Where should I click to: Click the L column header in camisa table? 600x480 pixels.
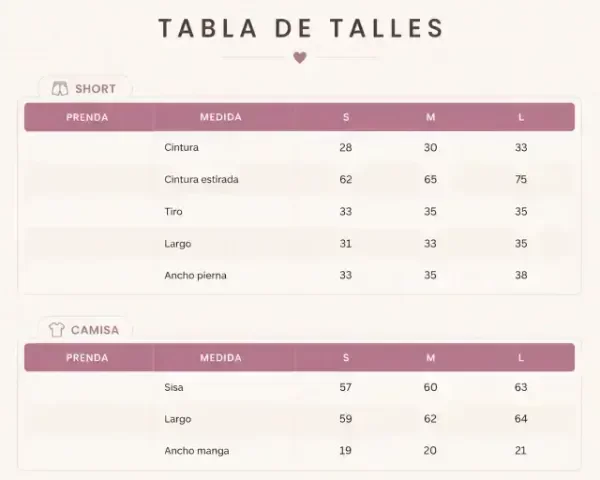pos(521,358)
